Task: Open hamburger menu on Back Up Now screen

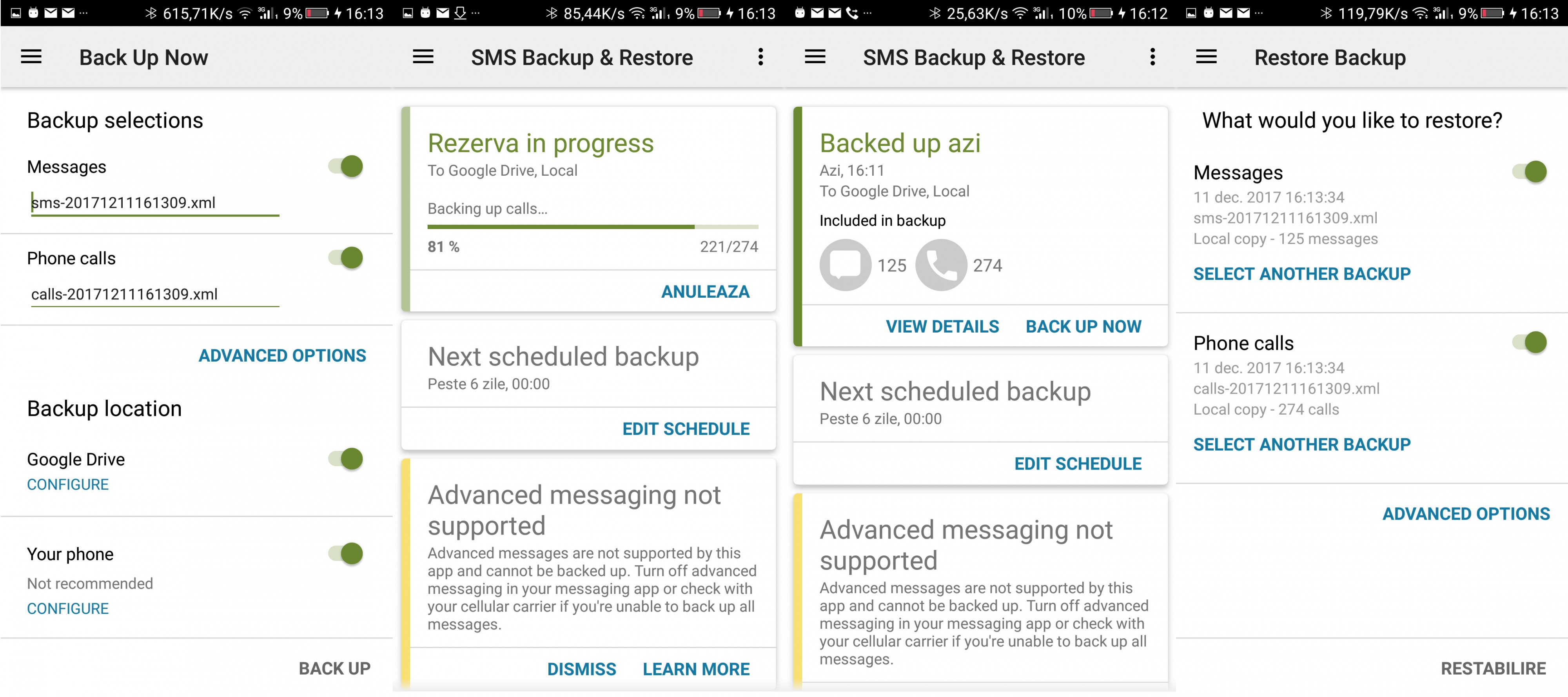Action: point(31,57)
